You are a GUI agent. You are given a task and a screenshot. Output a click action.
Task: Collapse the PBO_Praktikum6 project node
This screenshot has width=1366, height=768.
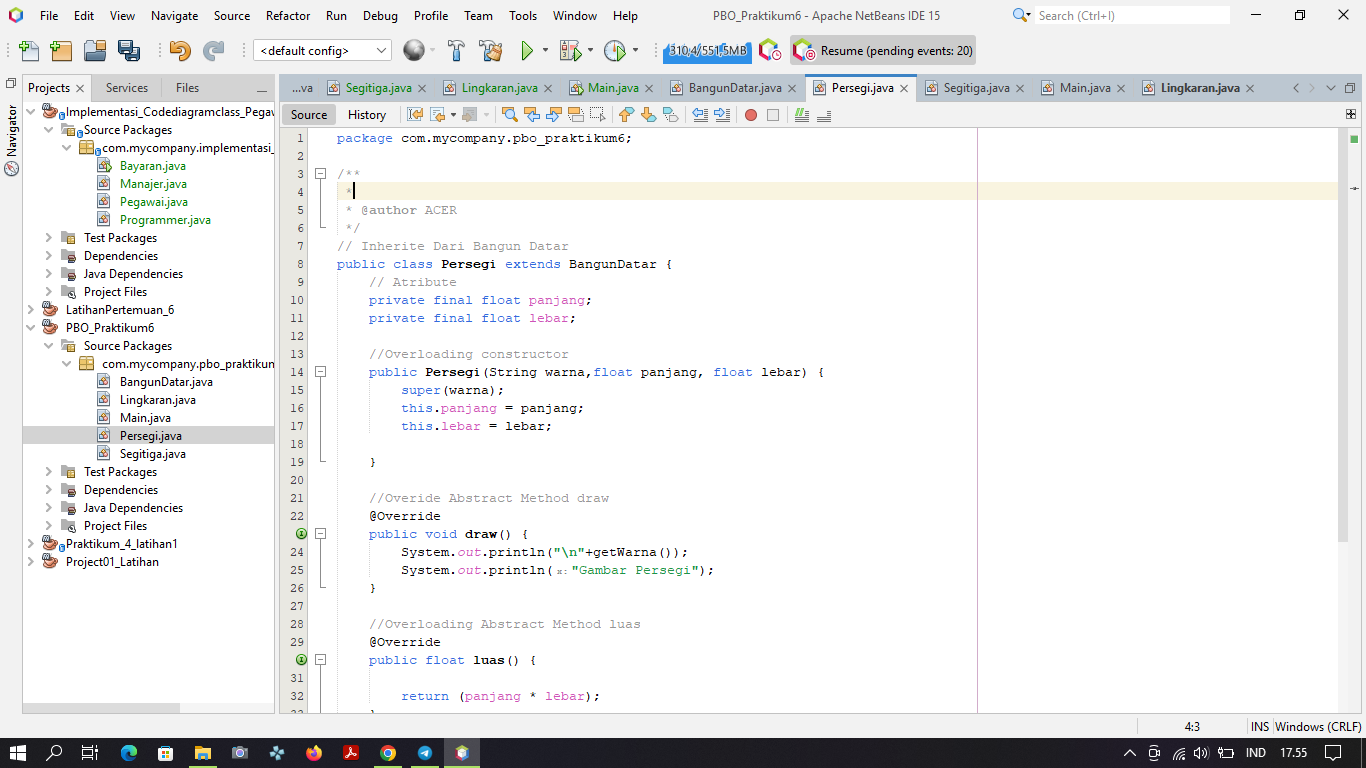coord(31,328)
